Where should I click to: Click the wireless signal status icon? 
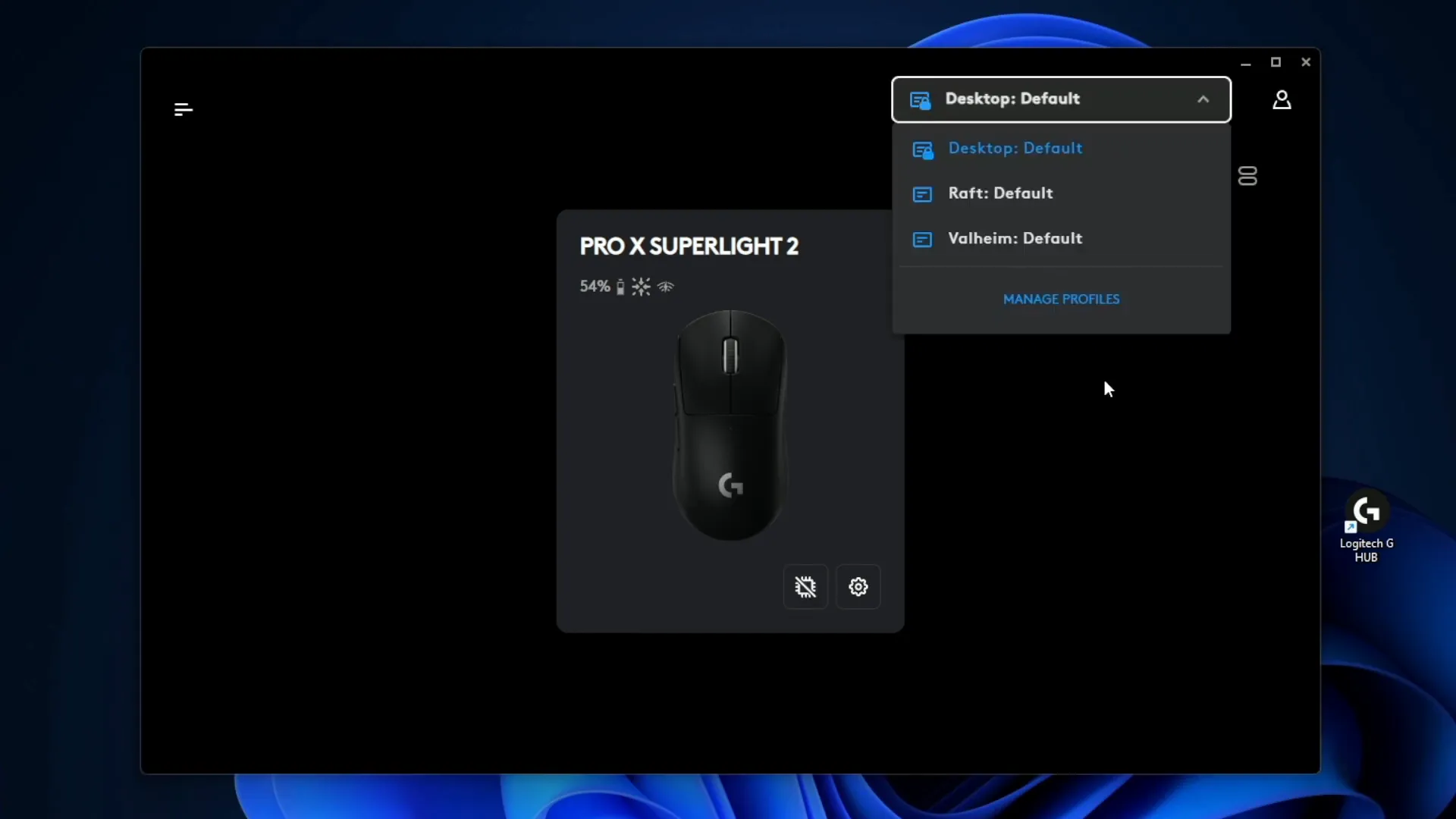point(666,287)
